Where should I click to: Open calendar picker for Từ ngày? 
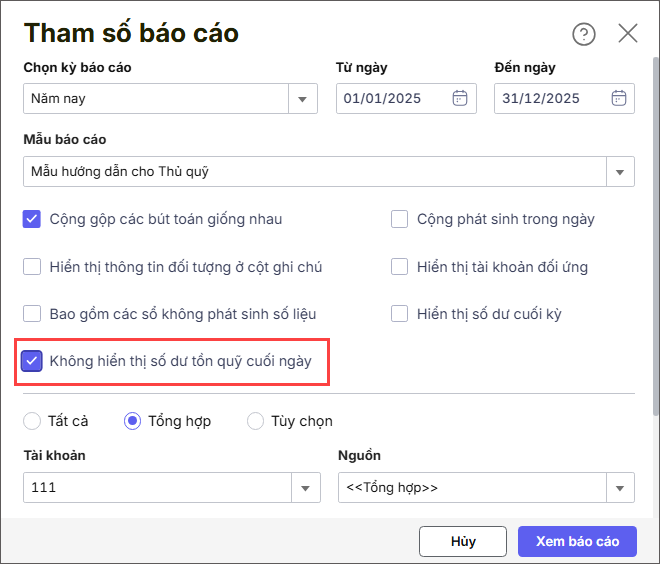coord(460,98)
